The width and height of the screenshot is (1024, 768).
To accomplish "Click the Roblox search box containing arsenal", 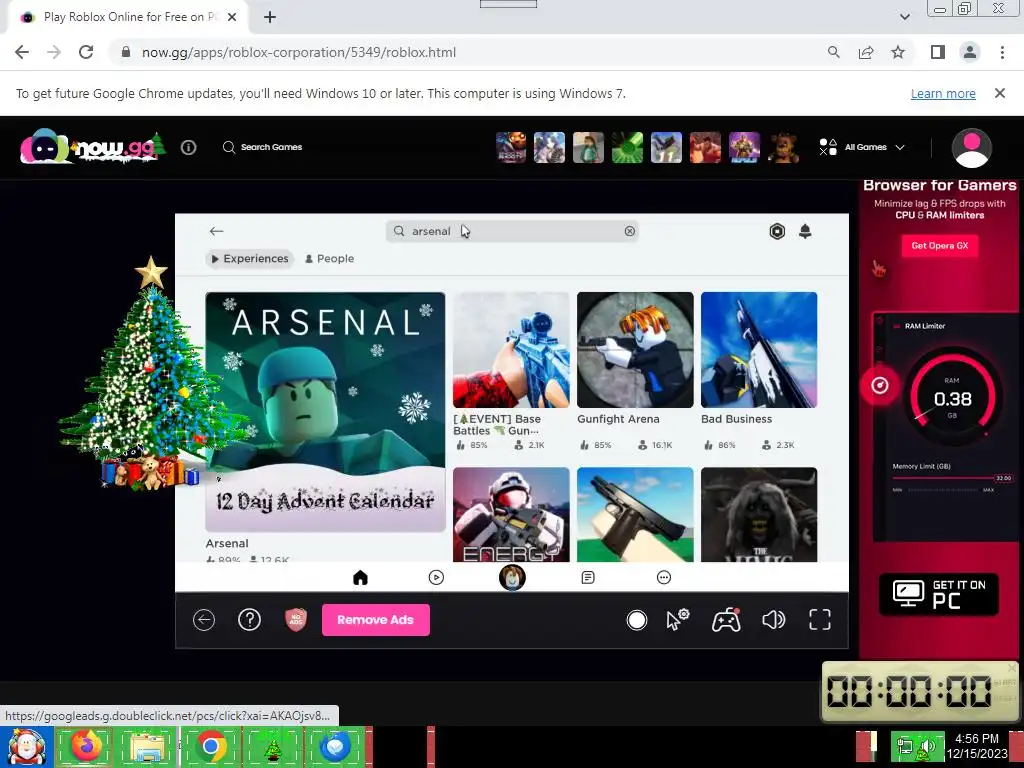I will pyautogui.click(x=511, y=231).
